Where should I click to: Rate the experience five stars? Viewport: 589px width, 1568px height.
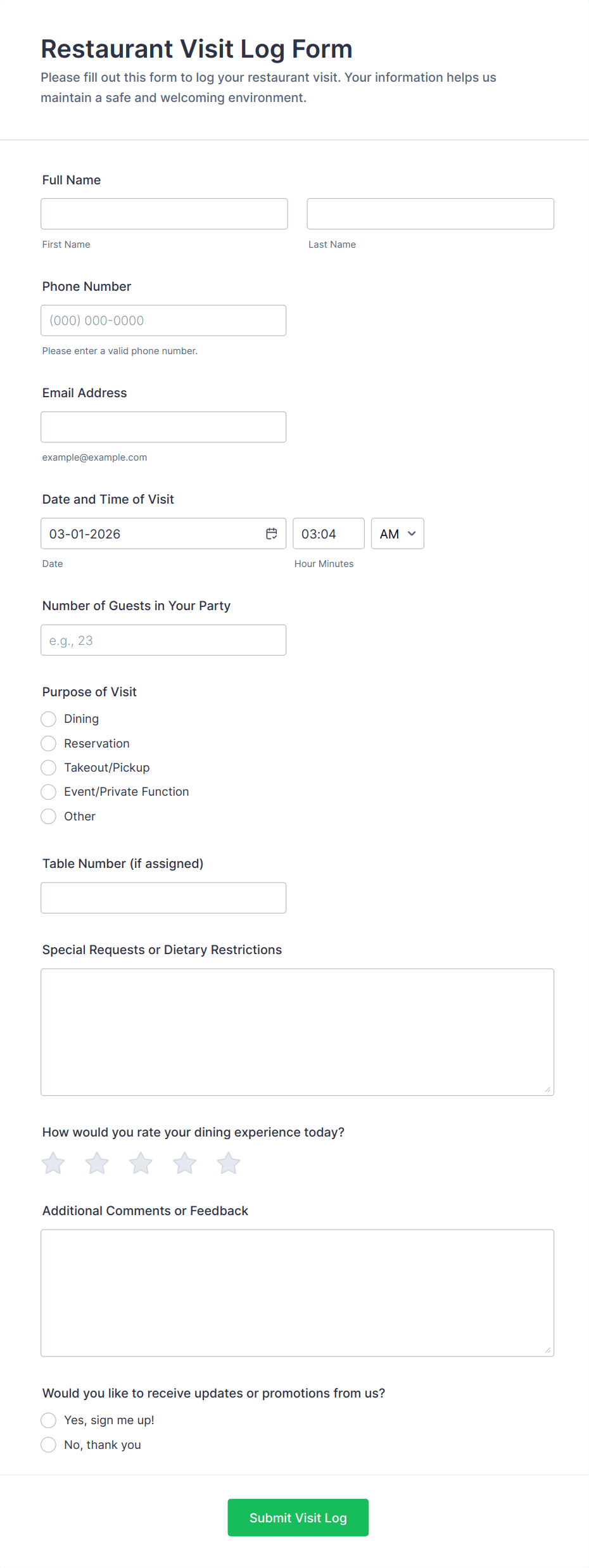point(228,1163)
